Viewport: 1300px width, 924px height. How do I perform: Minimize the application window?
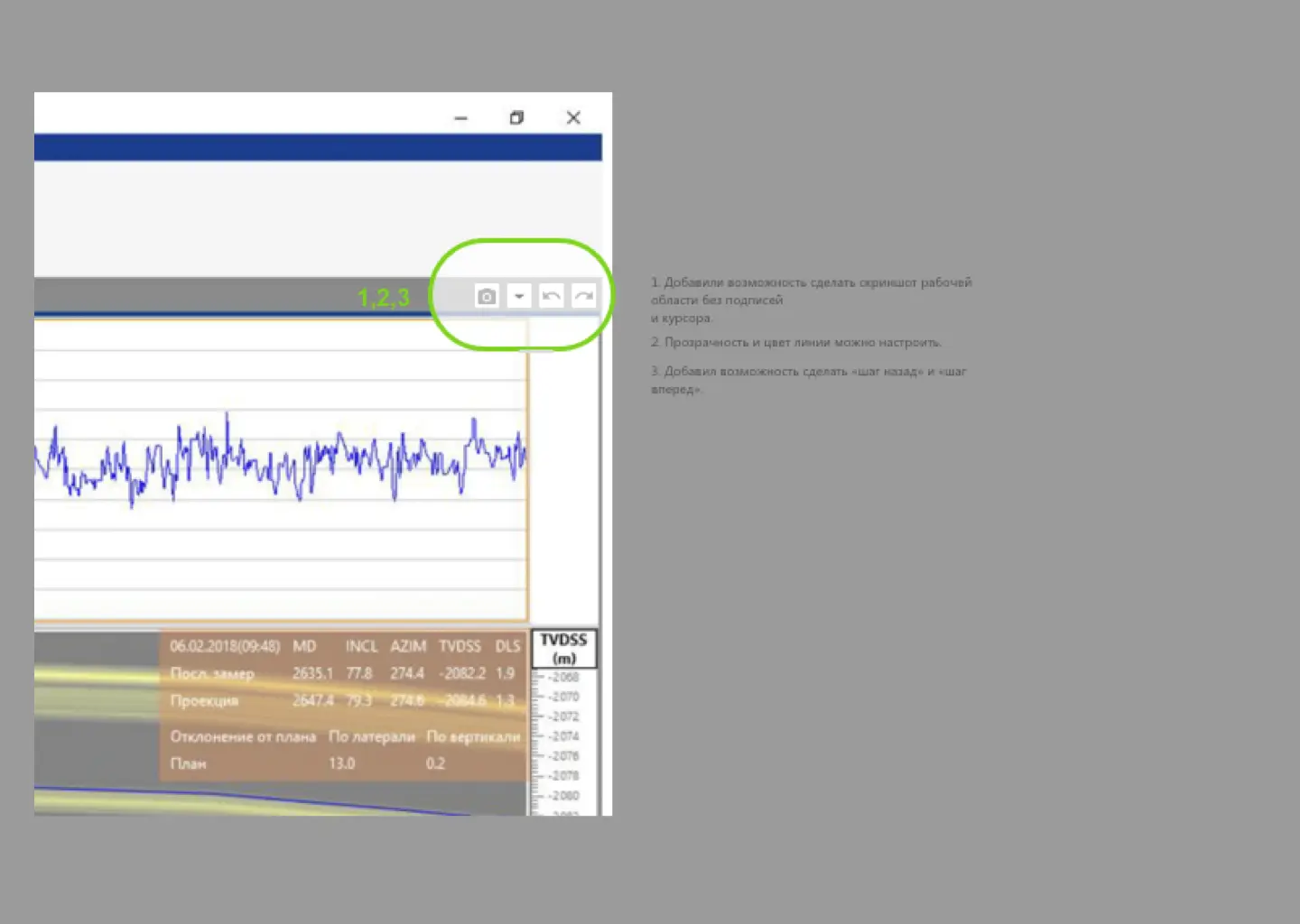460,118
